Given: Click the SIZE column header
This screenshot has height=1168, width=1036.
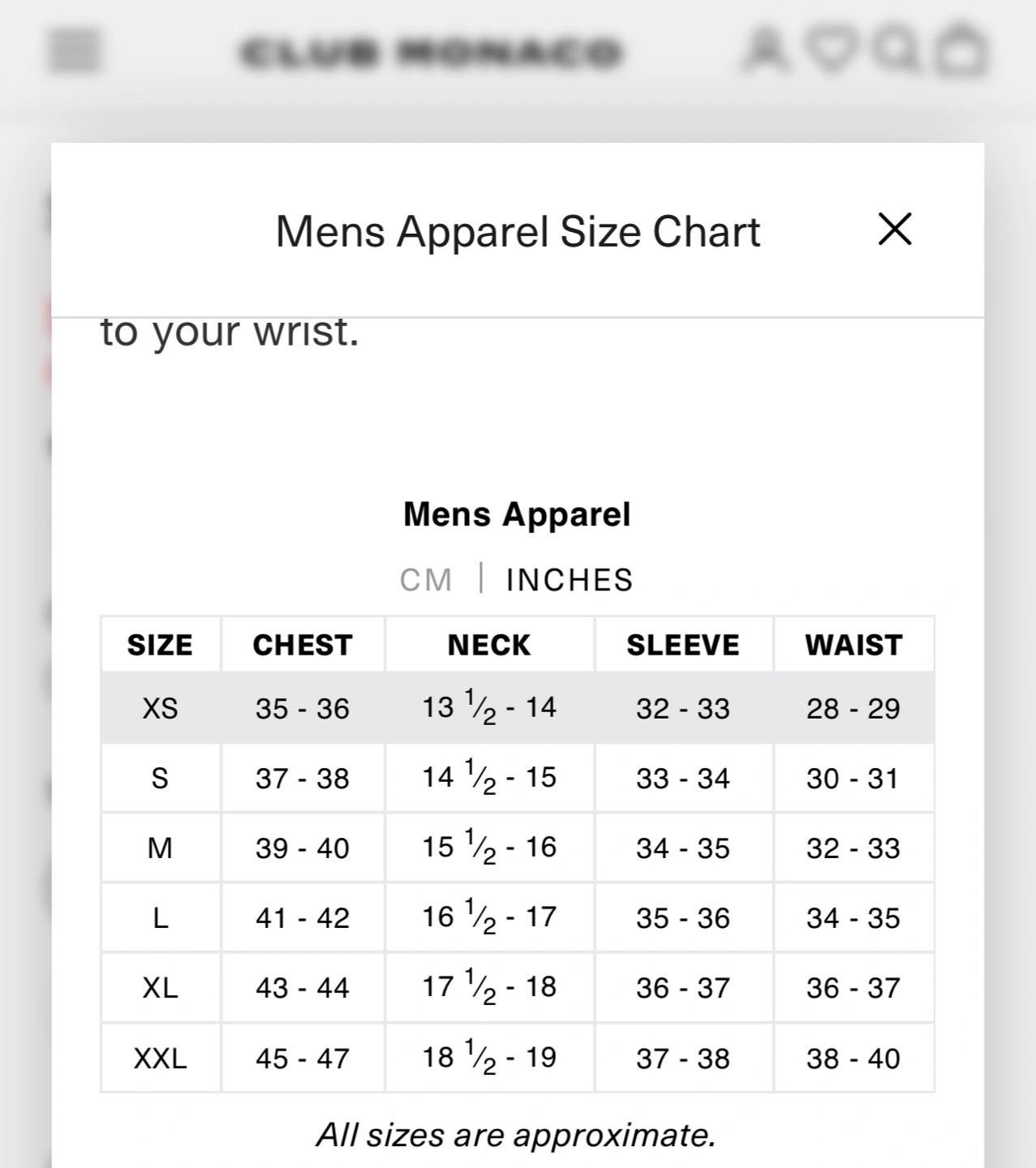Looking at the screenshot, I should (160, 646).
